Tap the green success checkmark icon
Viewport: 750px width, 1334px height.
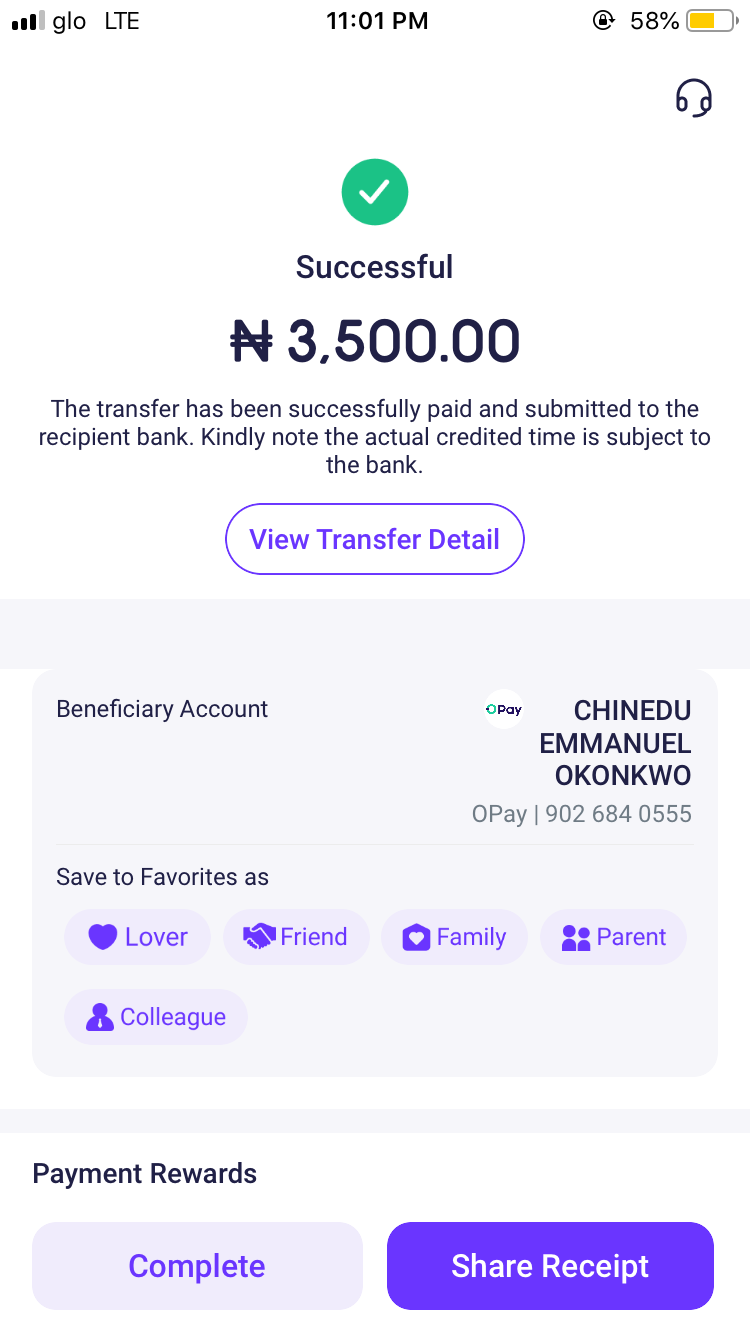click(375, 192)
